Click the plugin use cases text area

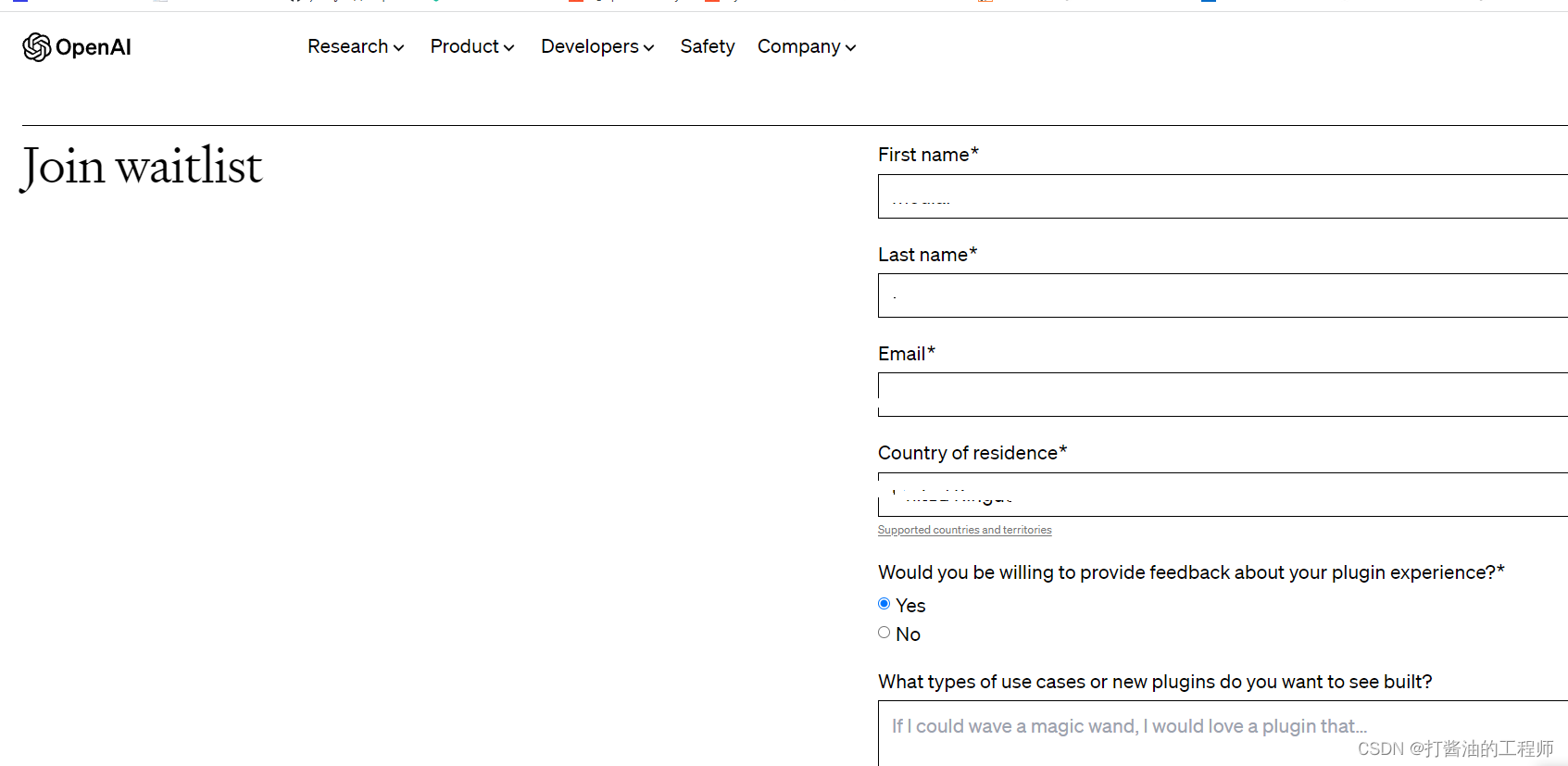(x=1223, y=734)
